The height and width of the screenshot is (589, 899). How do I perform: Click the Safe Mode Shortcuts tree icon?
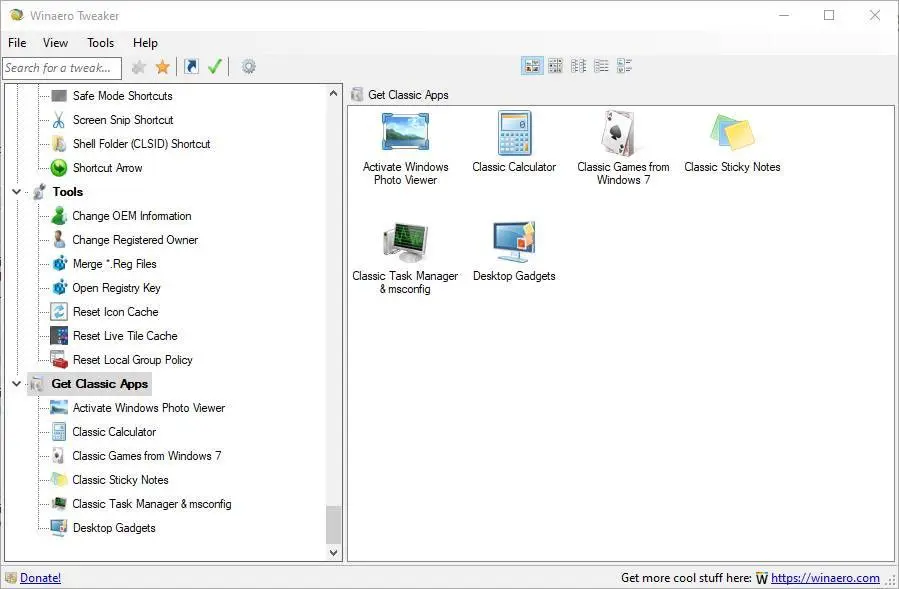(x=59, y=96)
